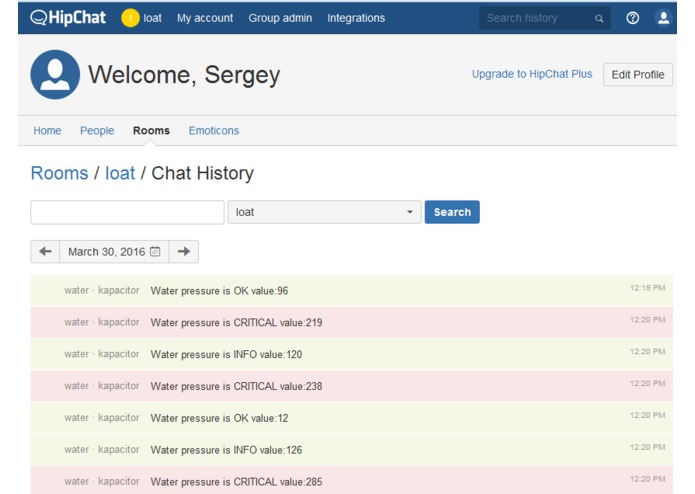Select message Water pressure is INFO value:120
Viewport: 695px width, 494px height.
click(351, 354)
